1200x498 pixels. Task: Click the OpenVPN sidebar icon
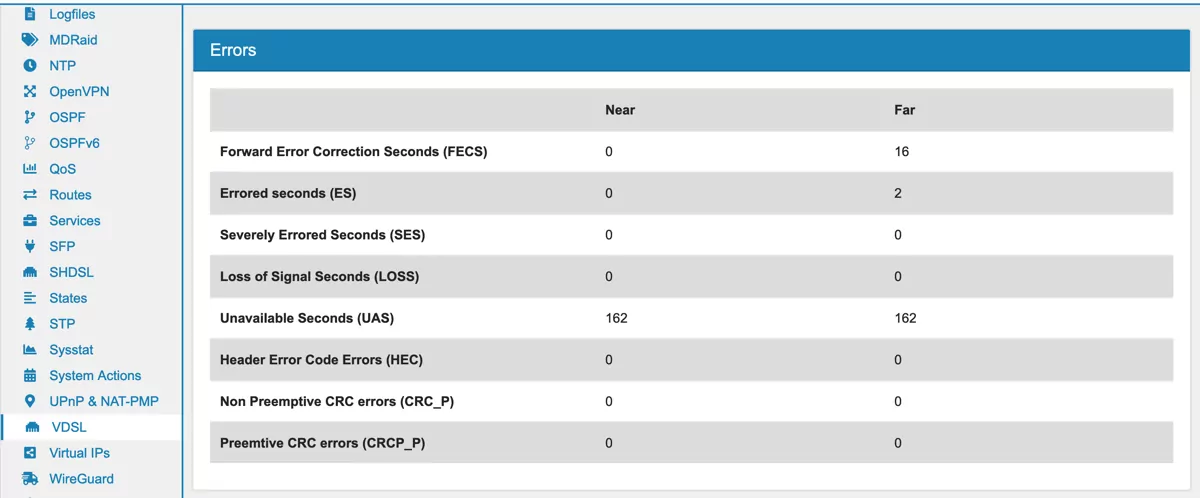(x=30, y=91)
